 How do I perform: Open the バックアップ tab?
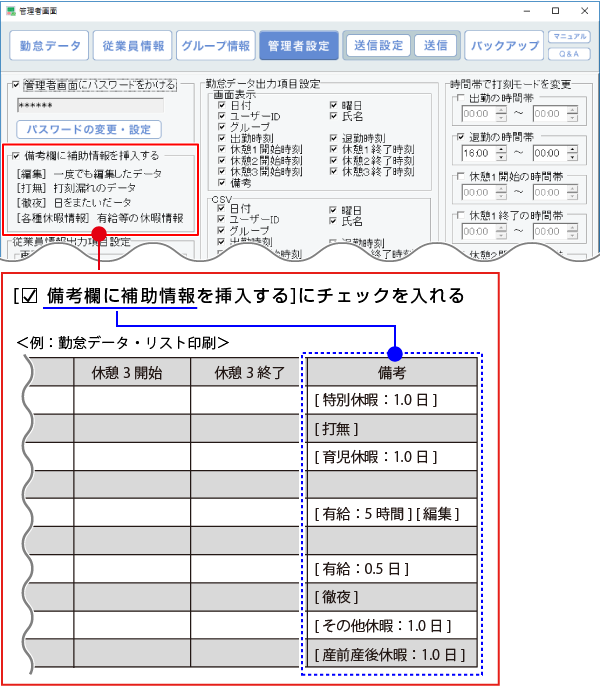point(504,46)
